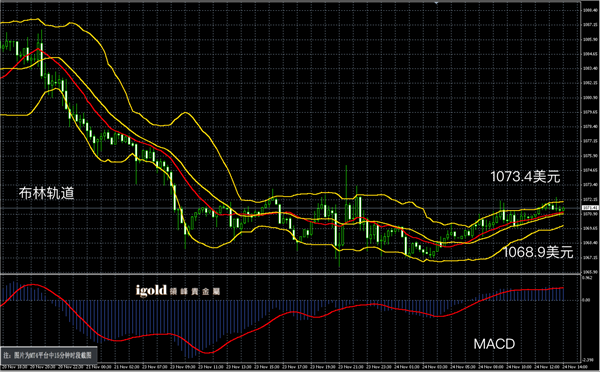
Task: Click the igold logo watermark
Action: click(x=151, y=290)
